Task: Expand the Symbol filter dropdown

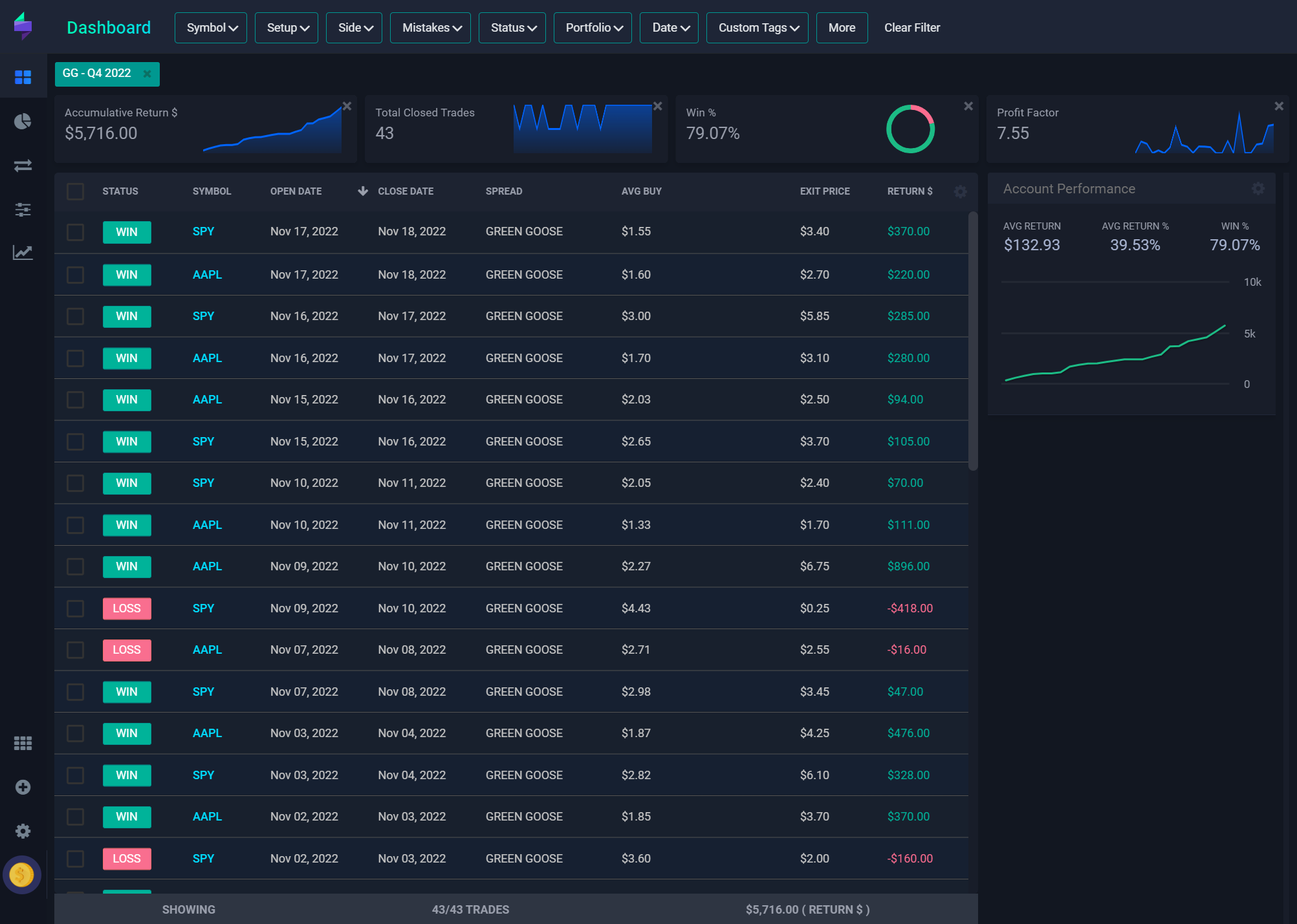Action: coord(211,28)
